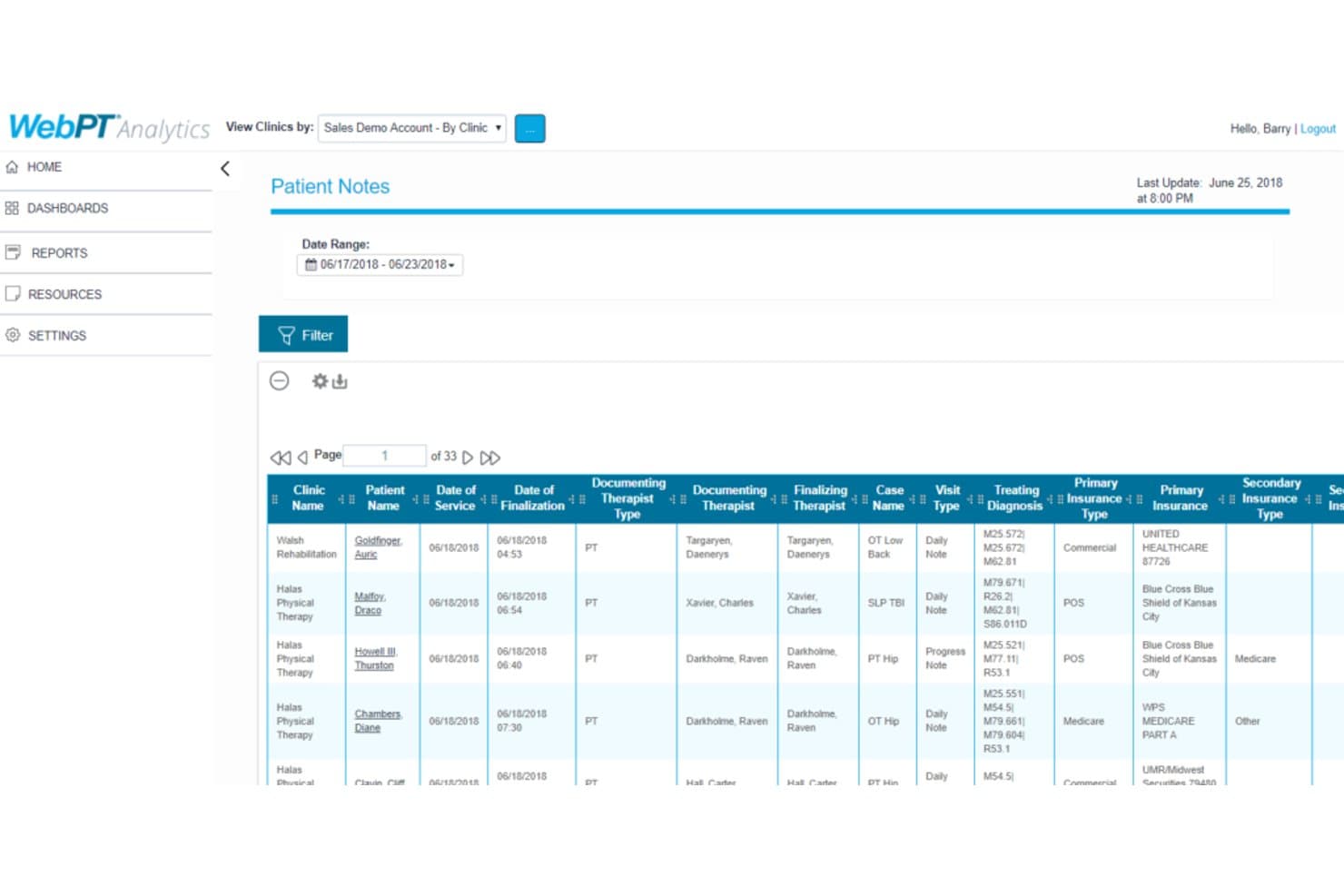Click the Logout link
The width and height of the screenshot is (1344, 896).
1318,129
